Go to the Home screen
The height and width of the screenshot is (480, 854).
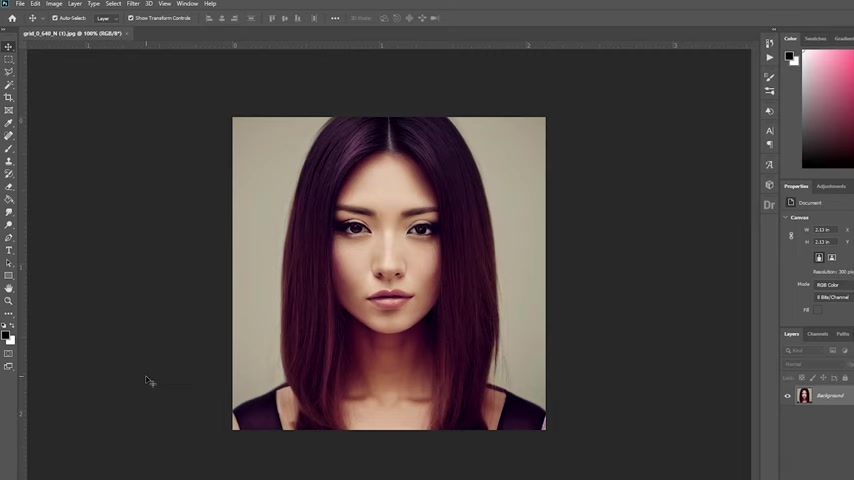pos(12,18)
